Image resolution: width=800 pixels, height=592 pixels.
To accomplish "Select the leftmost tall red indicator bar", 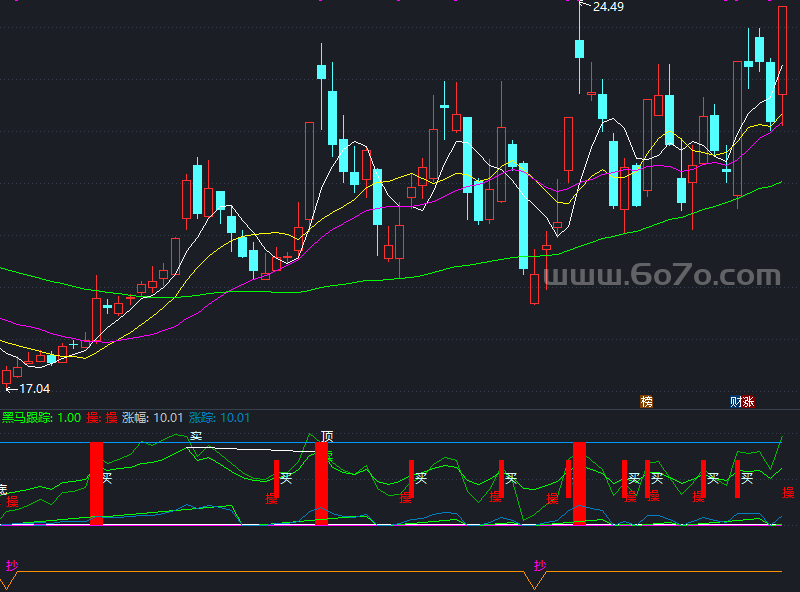I will 96,483.
